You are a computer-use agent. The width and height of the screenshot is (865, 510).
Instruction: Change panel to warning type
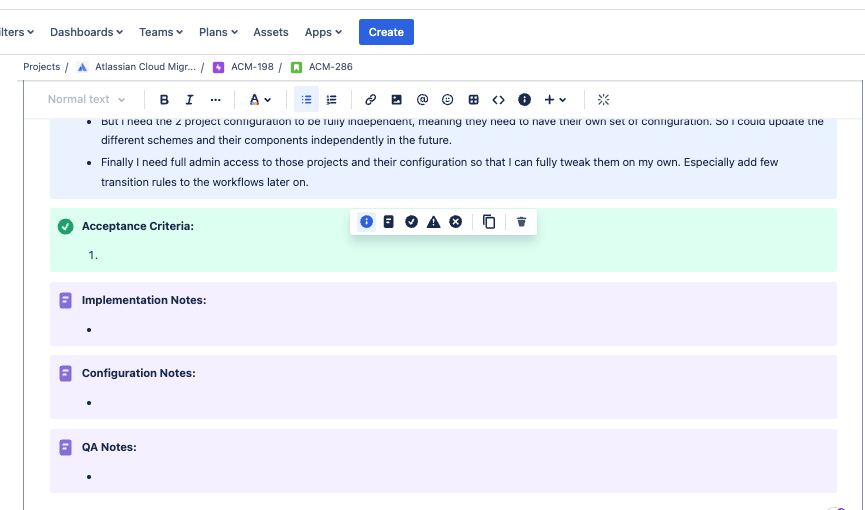click(434, 222)
